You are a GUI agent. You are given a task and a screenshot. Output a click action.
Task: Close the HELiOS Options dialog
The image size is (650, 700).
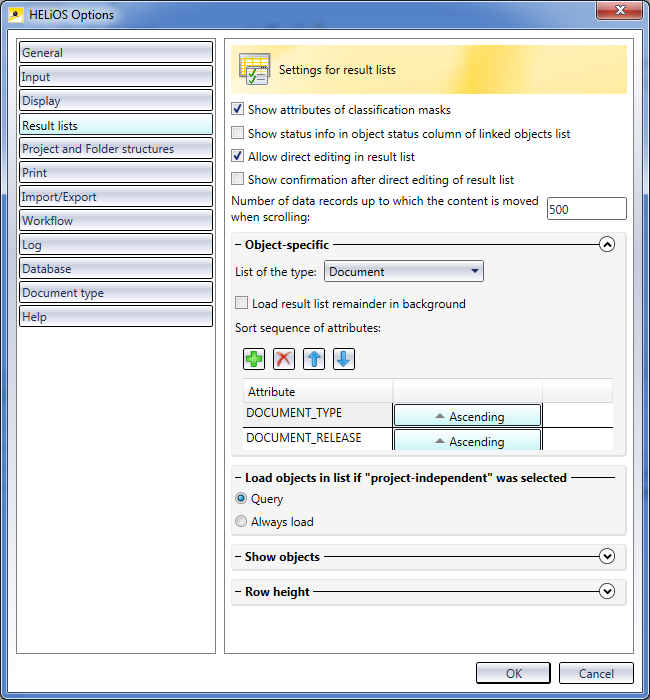coord(620,10)
